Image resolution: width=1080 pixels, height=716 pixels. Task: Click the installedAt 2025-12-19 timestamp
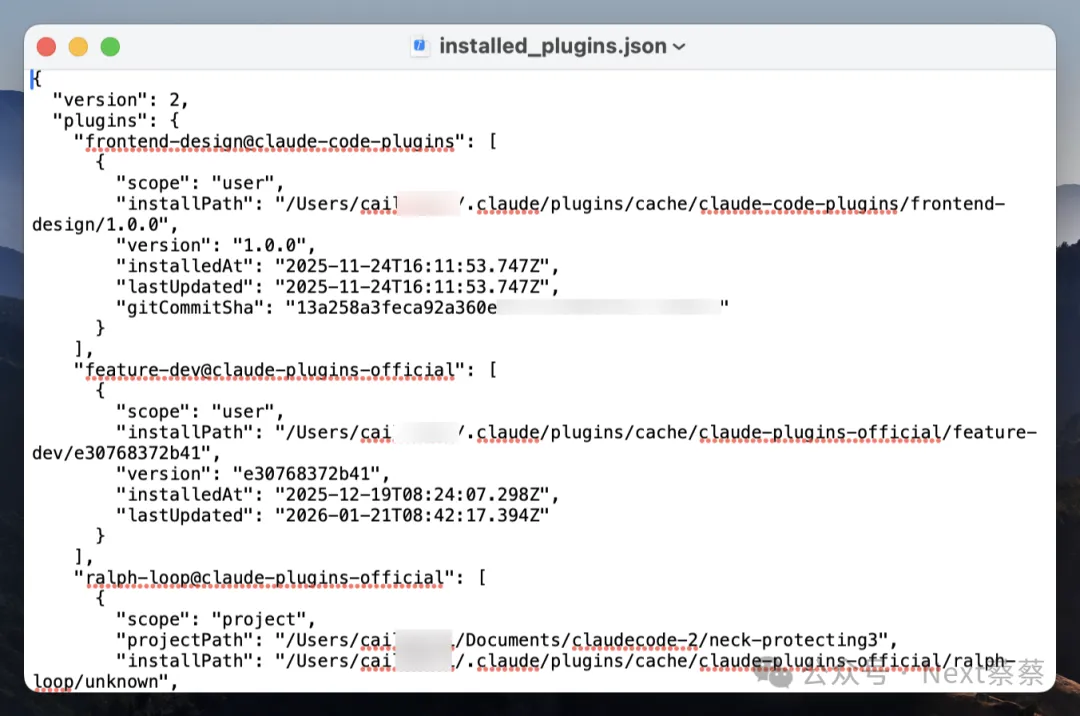click(x=416, y=495)
